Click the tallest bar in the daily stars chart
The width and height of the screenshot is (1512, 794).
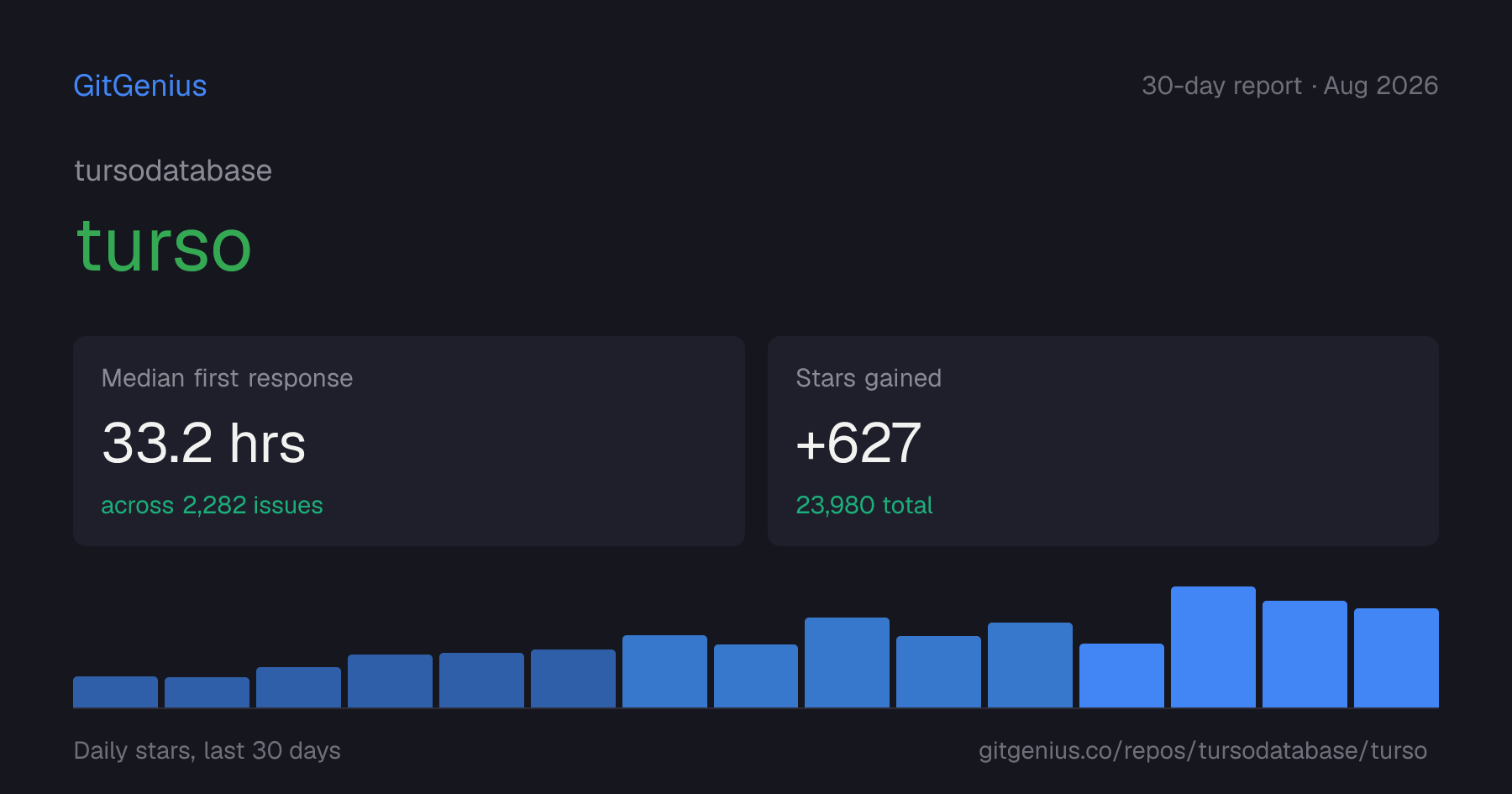coord(1213,647)
